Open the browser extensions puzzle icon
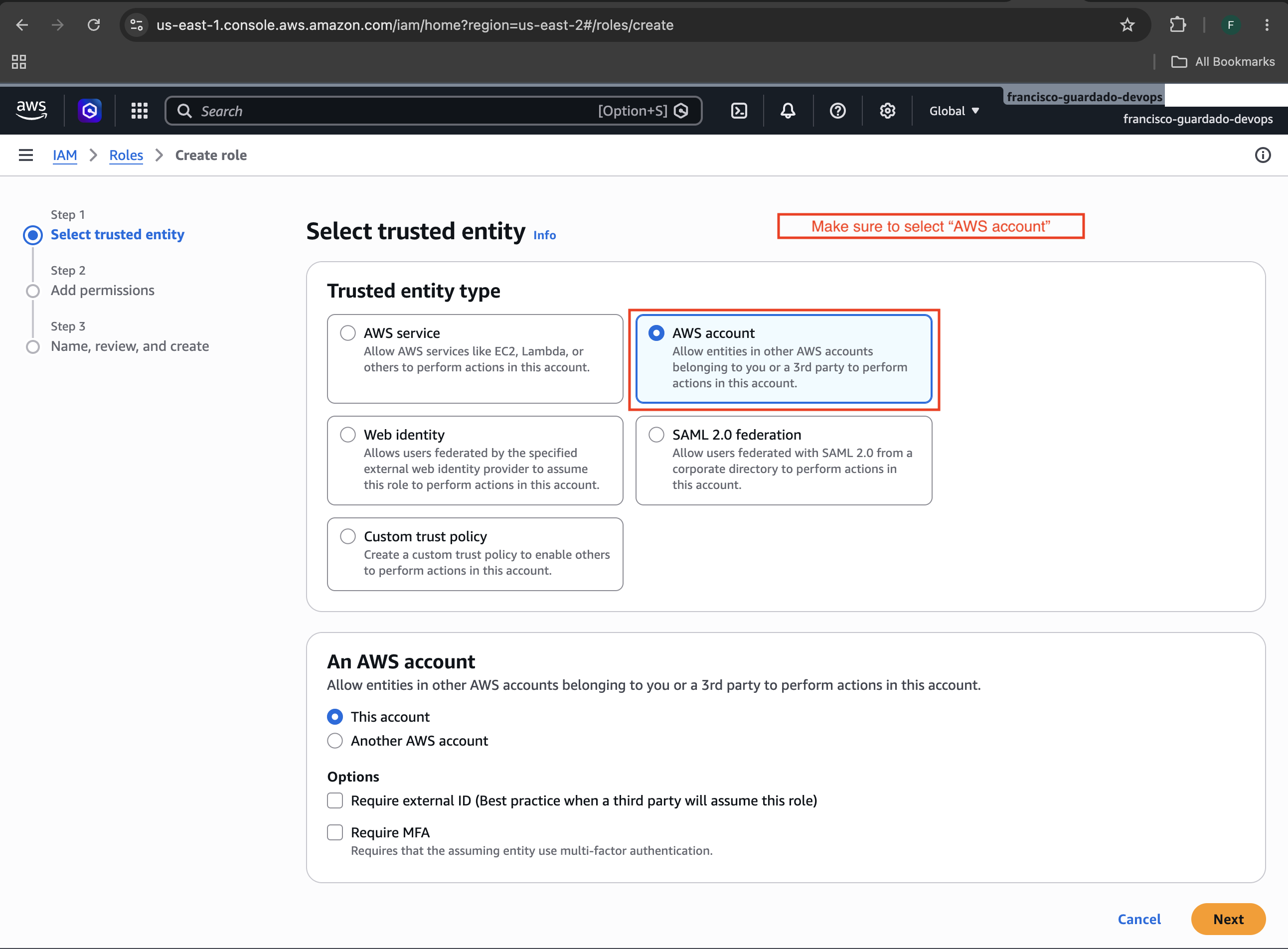 [x=1178, y=25]
